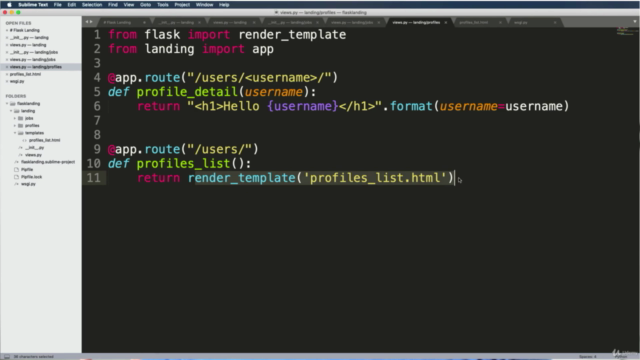
Task: Click the jobs folder icon
Action: pos(20,118)
